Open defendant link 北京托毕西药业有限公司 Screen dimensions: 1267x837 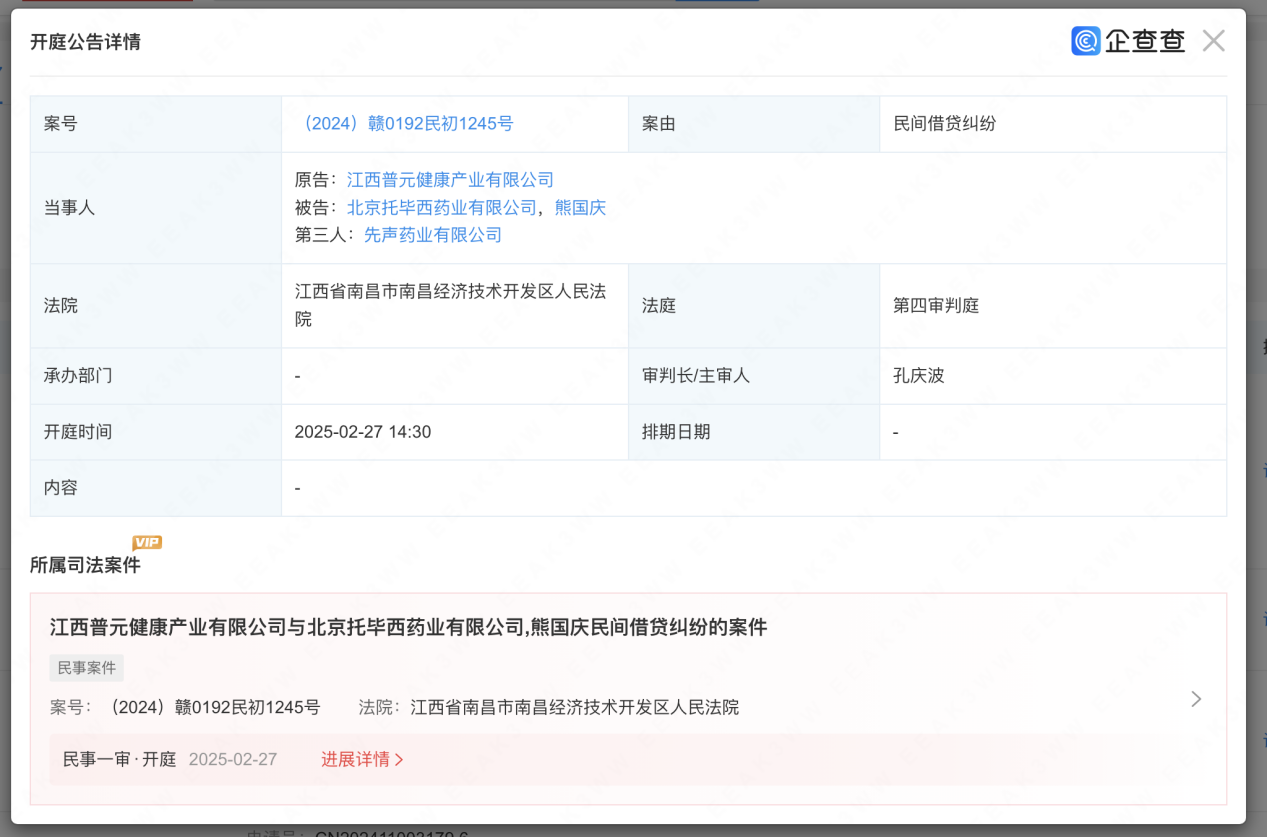(438, 207)
